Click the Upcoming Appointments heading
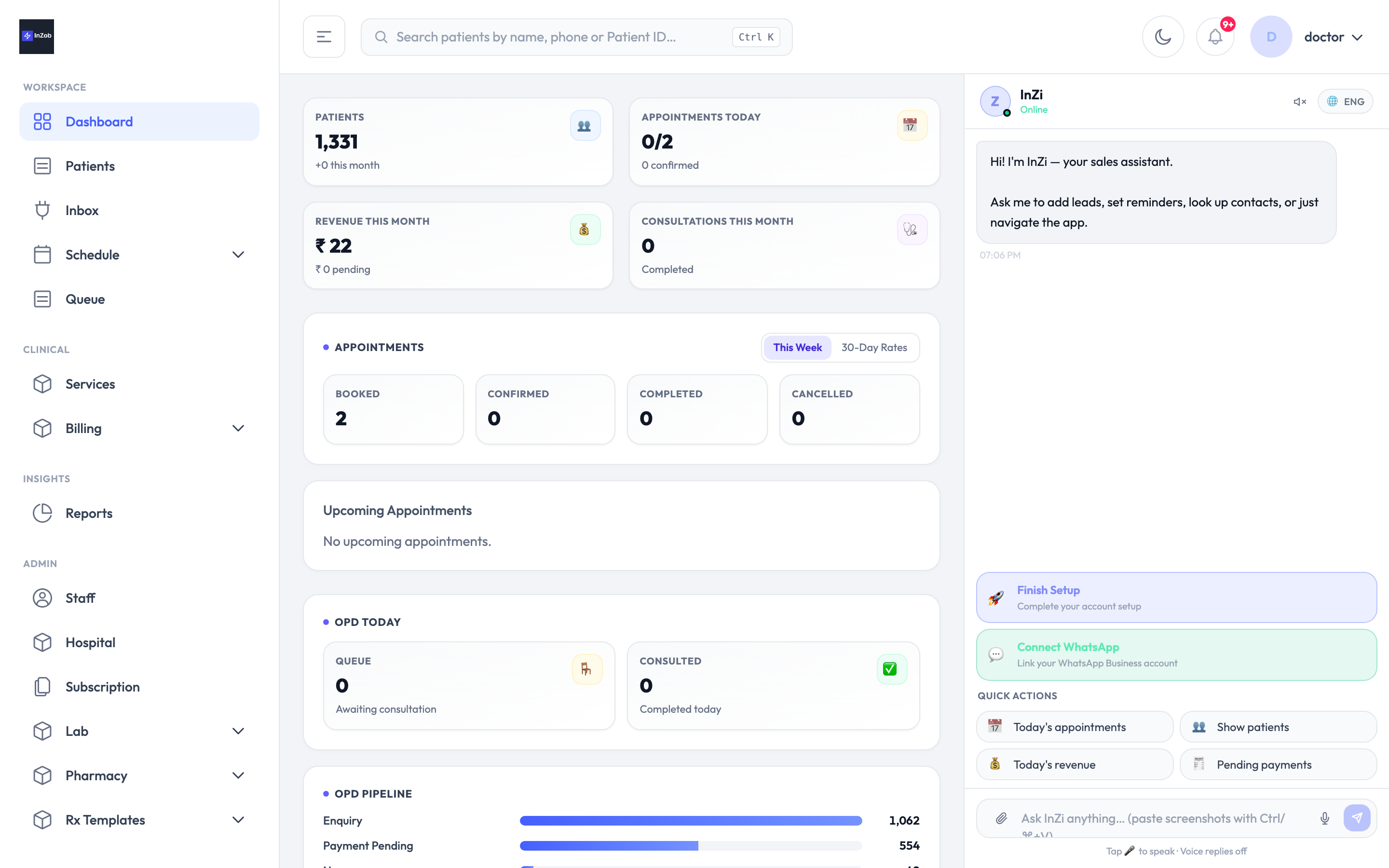The width and height of the screenshot is (1389, 868). pos(397,510)
